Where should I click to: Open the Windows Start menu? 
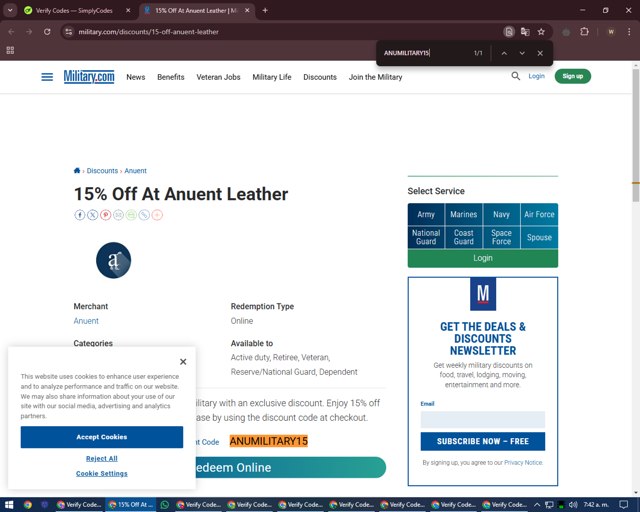[9, 505]
